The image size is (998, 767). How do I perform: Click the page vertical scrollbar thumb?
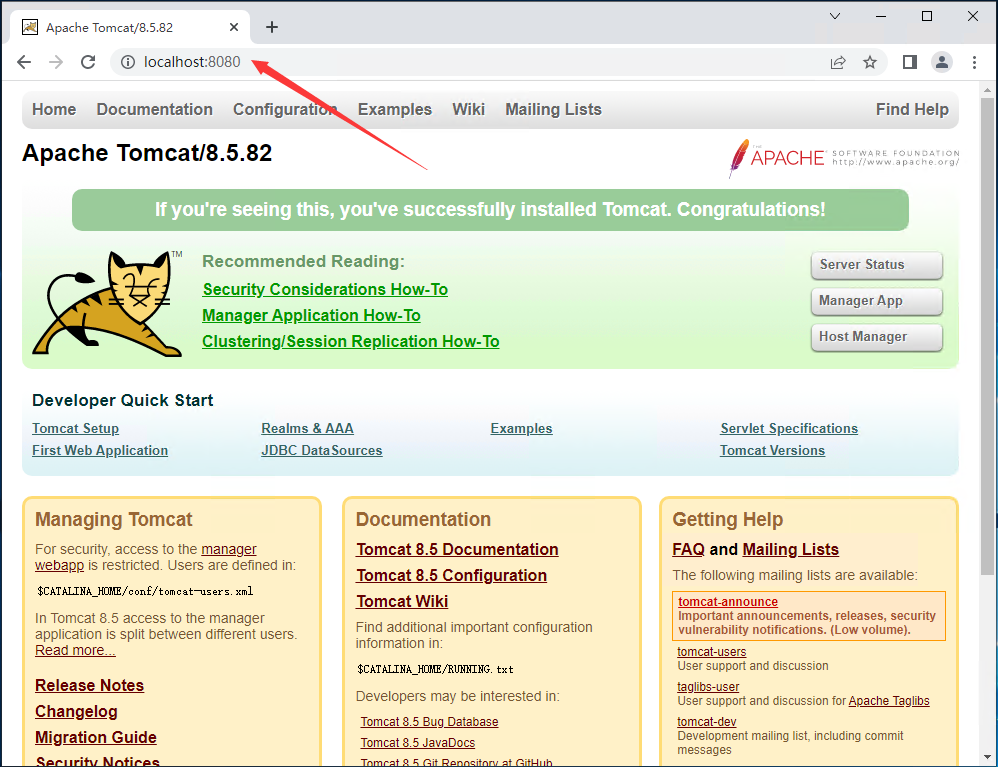point(987,334)
